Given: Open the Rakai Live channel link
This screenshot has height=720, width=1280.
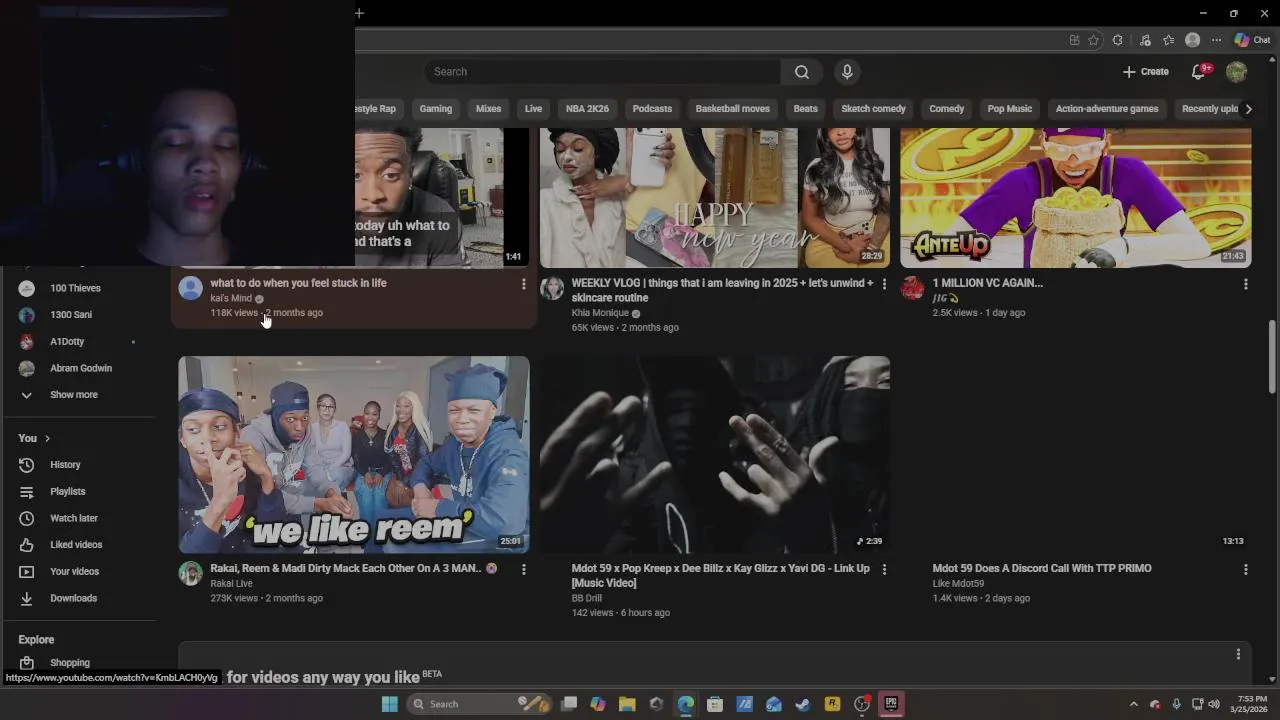Looking at the screenshot, I should (231, 584).
